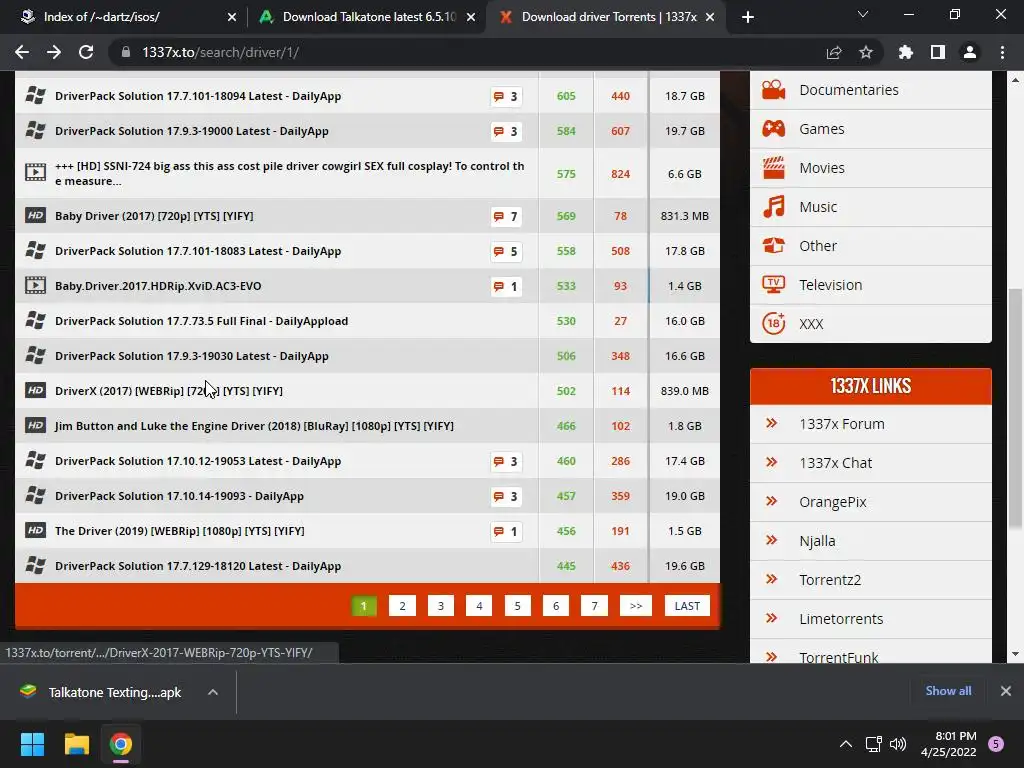Open comments for Baby Driver 720p torrent
The height and width of the screenshot is (768, 1024).
tap(506, 216)
